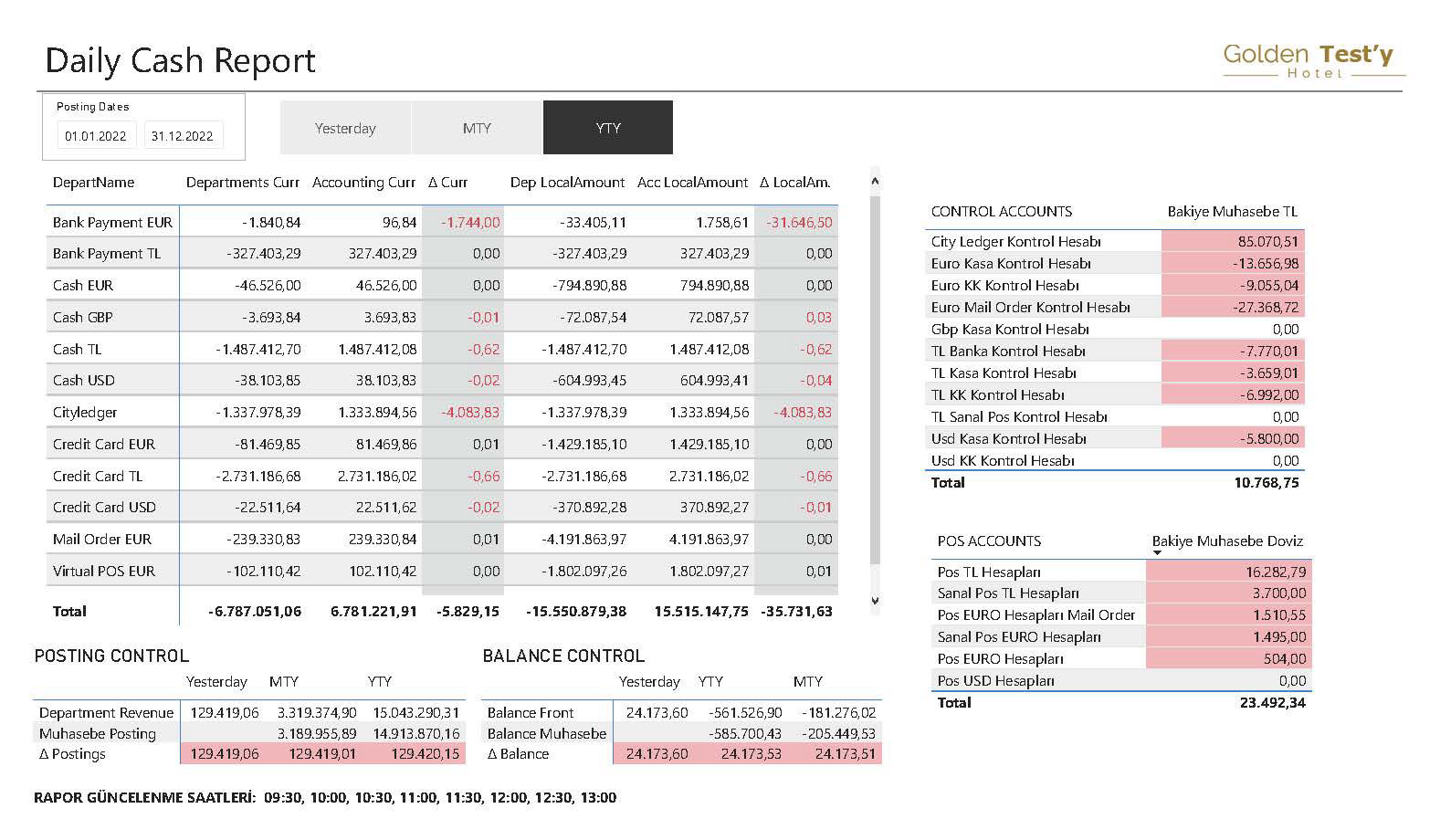Image resolution: width=1440 pixels, height=840 pixels.
Task: Click total Δ LocalAm. -35.731,63
Action: 796,612
